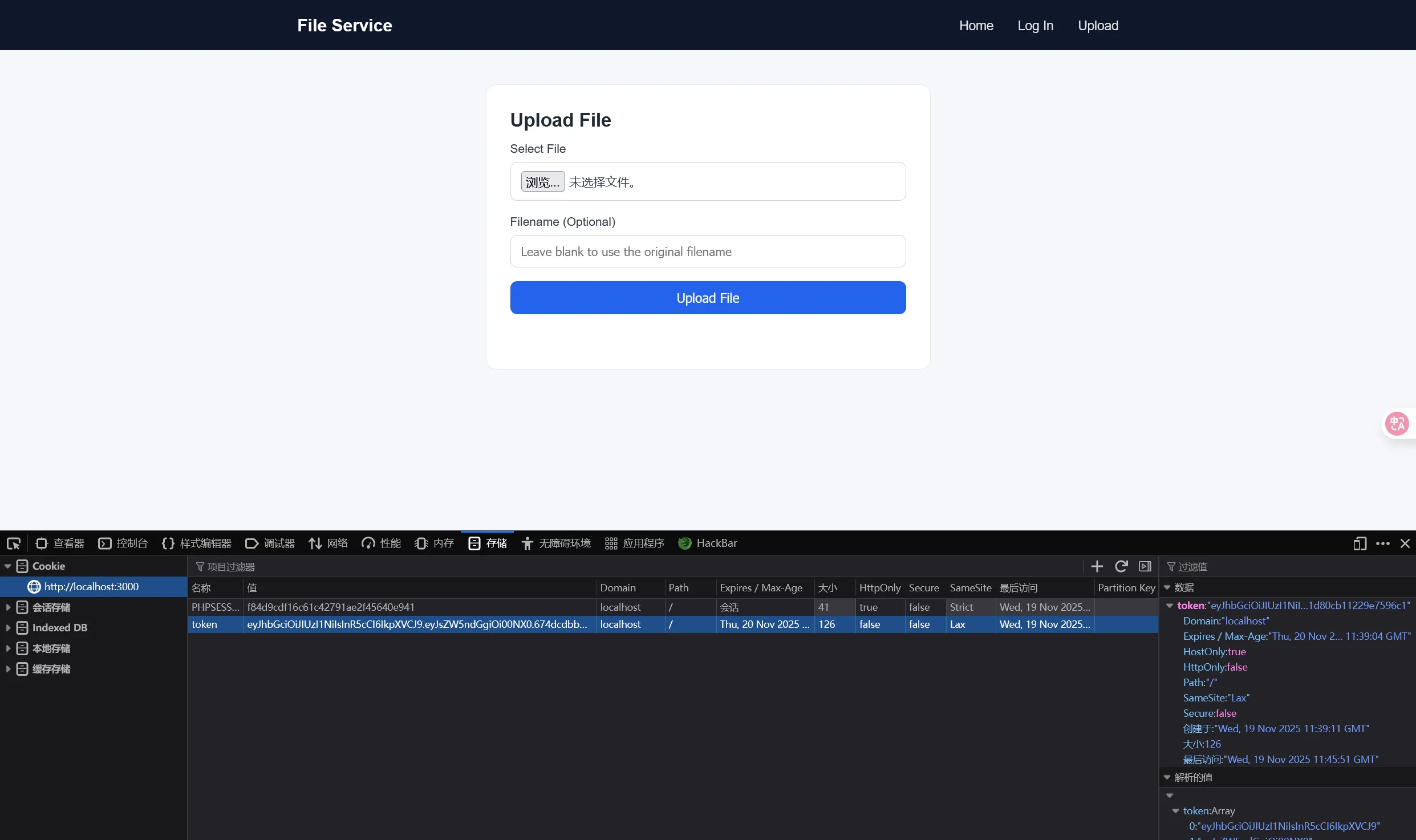Click the Filename optional input field

[x=708, y=251]
